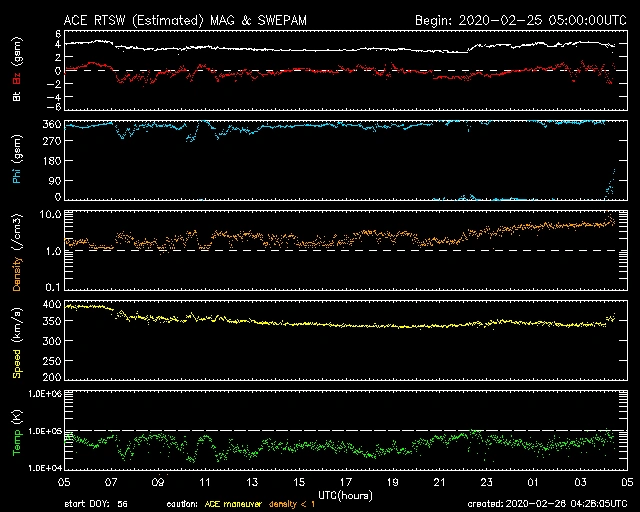Click the '1.0E+05' tick on Temp axis
This screenshot has width=640, height=512.
tap(45, 431)
